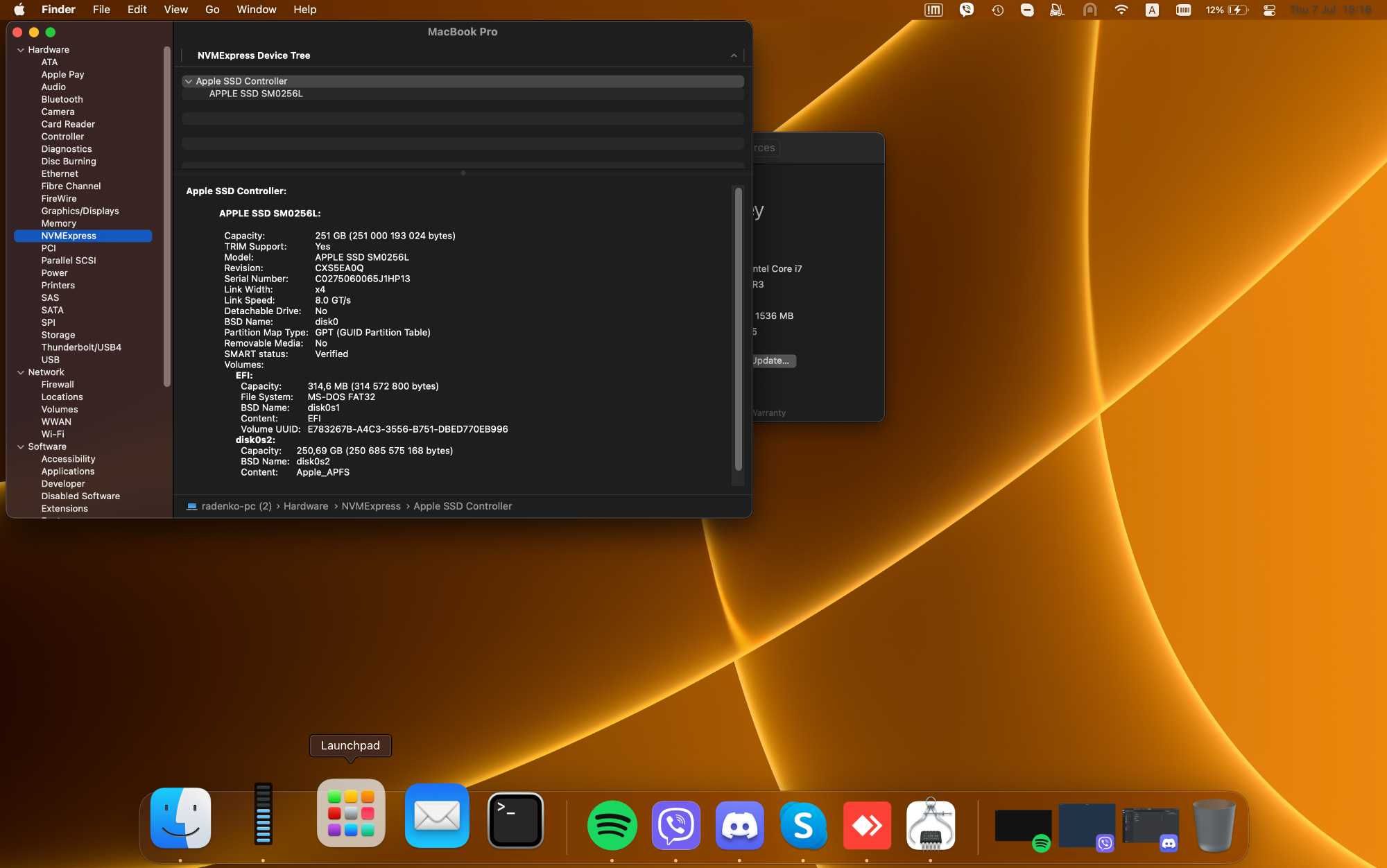Click the details pane vertical scrollbar
1387x868 pixels.
[739, 330]
